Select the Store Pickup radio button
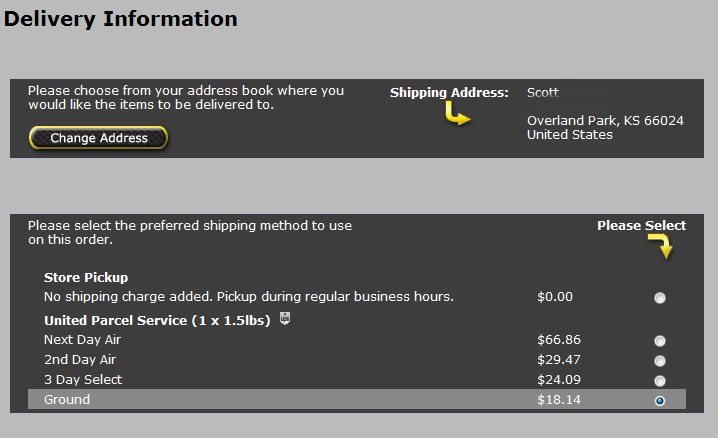This screenshot has height=438, width=718. coord(659,298)
